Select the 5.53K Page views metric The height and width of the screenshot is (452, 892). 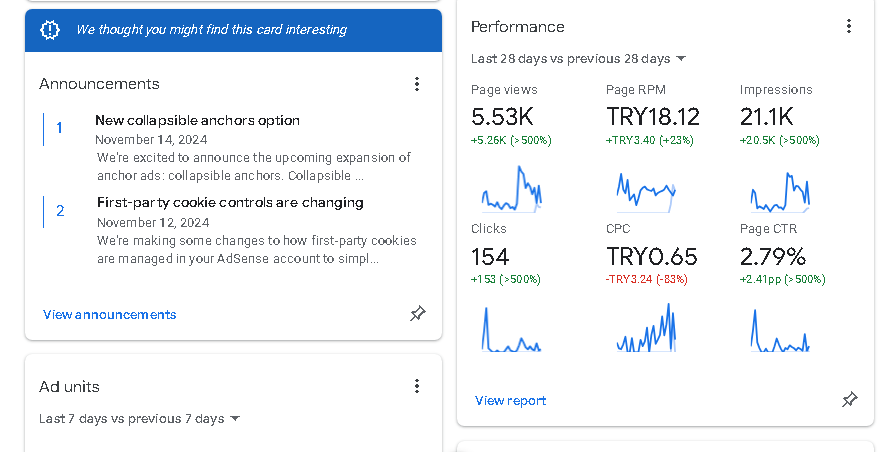[502, 117]
